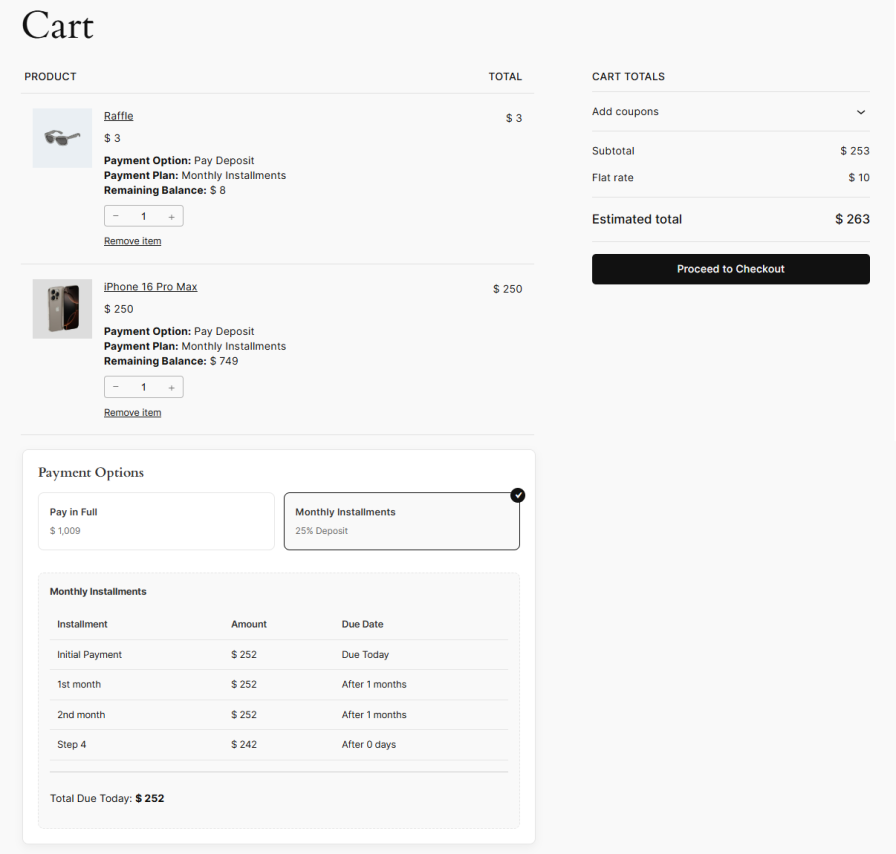
Task: Click the Initial Payment row label
Action: (89, 655)
